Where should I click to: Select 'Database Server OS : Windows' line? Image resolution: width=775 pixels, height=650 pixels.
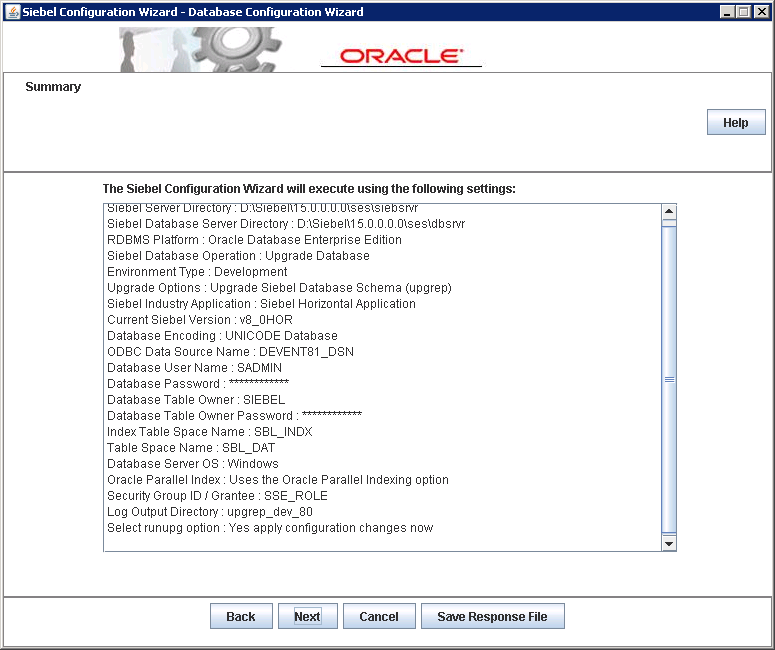coord(193,464)
